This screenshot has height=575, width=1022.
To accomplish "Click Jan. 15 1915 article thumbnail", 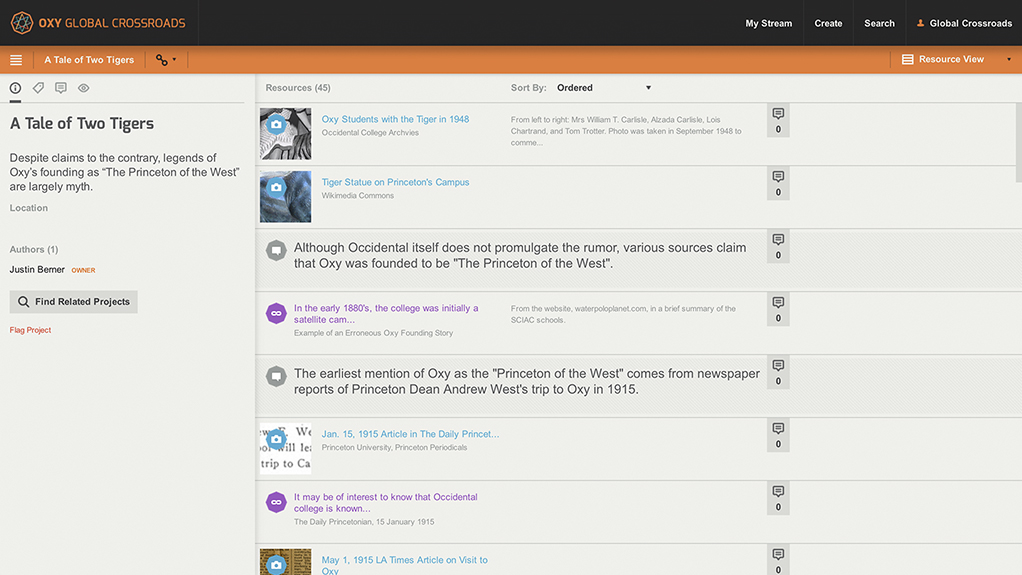I will tap(285, 449).
